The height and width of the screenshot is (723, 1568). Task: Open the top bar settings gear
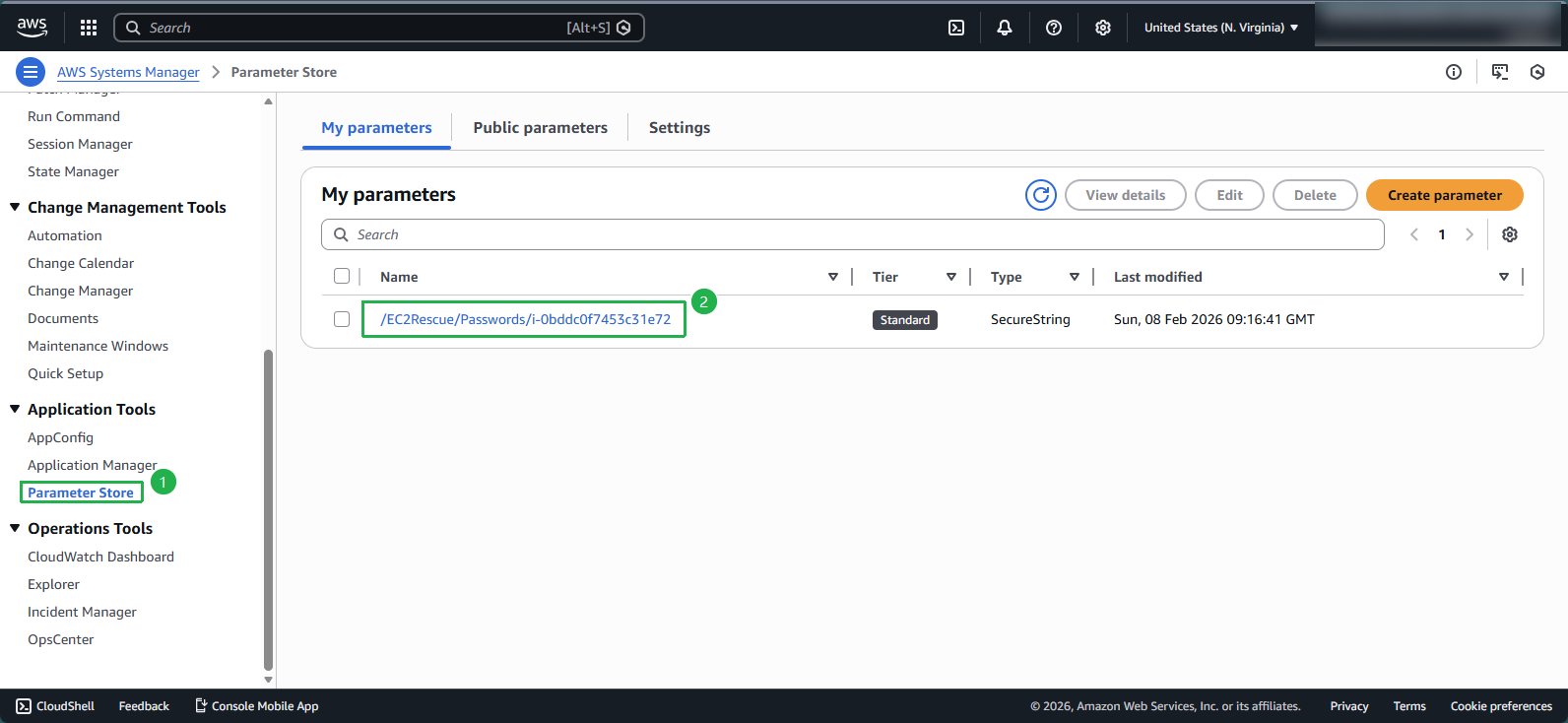[x=1103, y=28]
